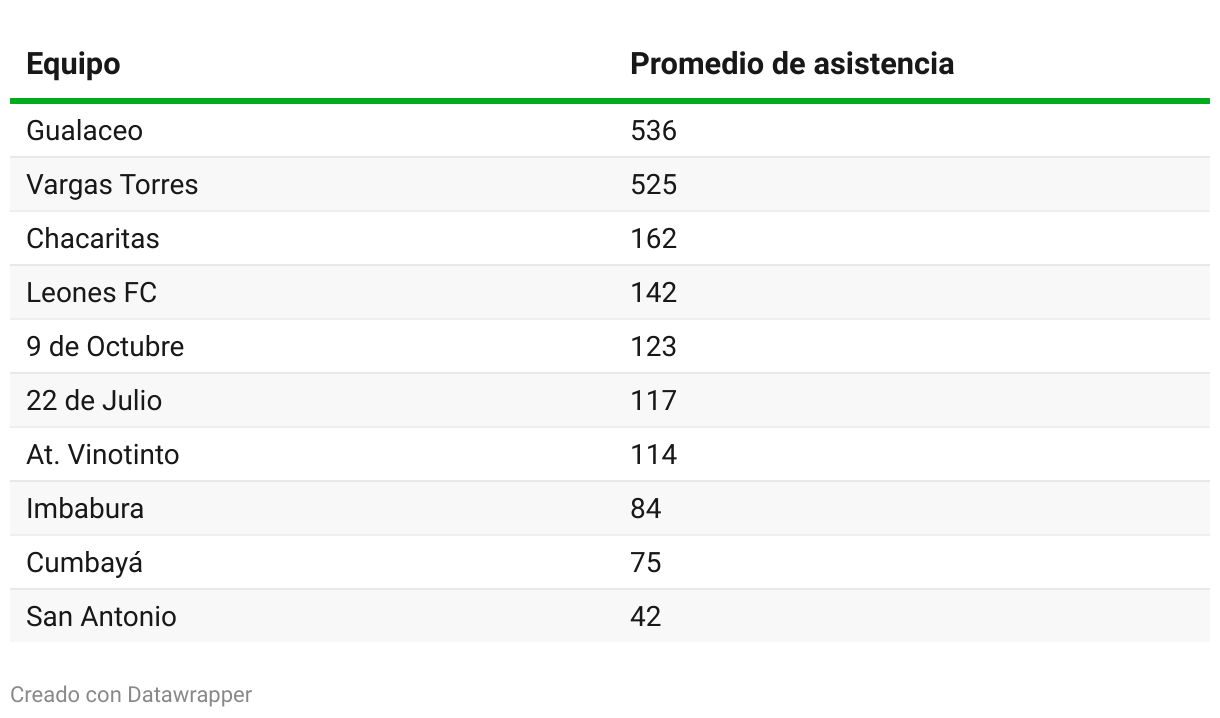Select the Gualaceo team cell
The width and height of the screenshot is (1220, 718).
click(85, 131)
